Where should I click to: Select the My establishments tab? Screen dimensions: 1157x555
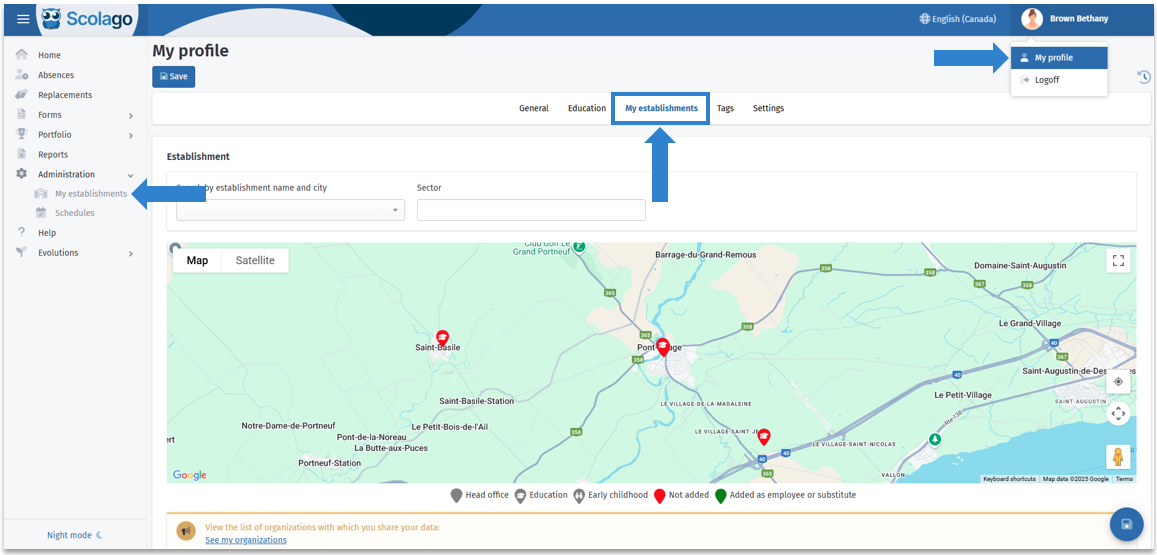point(661,108)
